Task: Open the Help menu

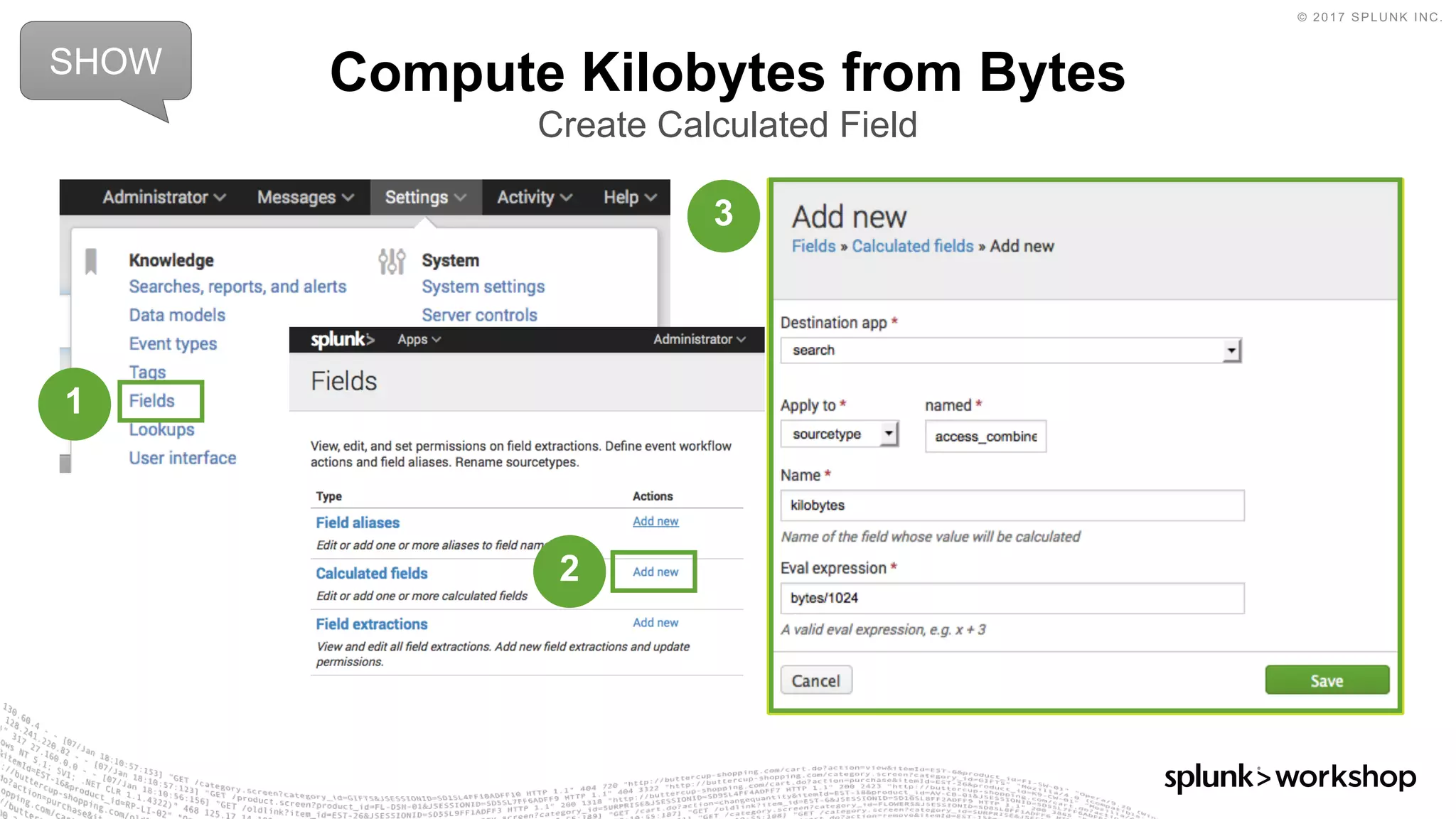Action: (630, 197)
